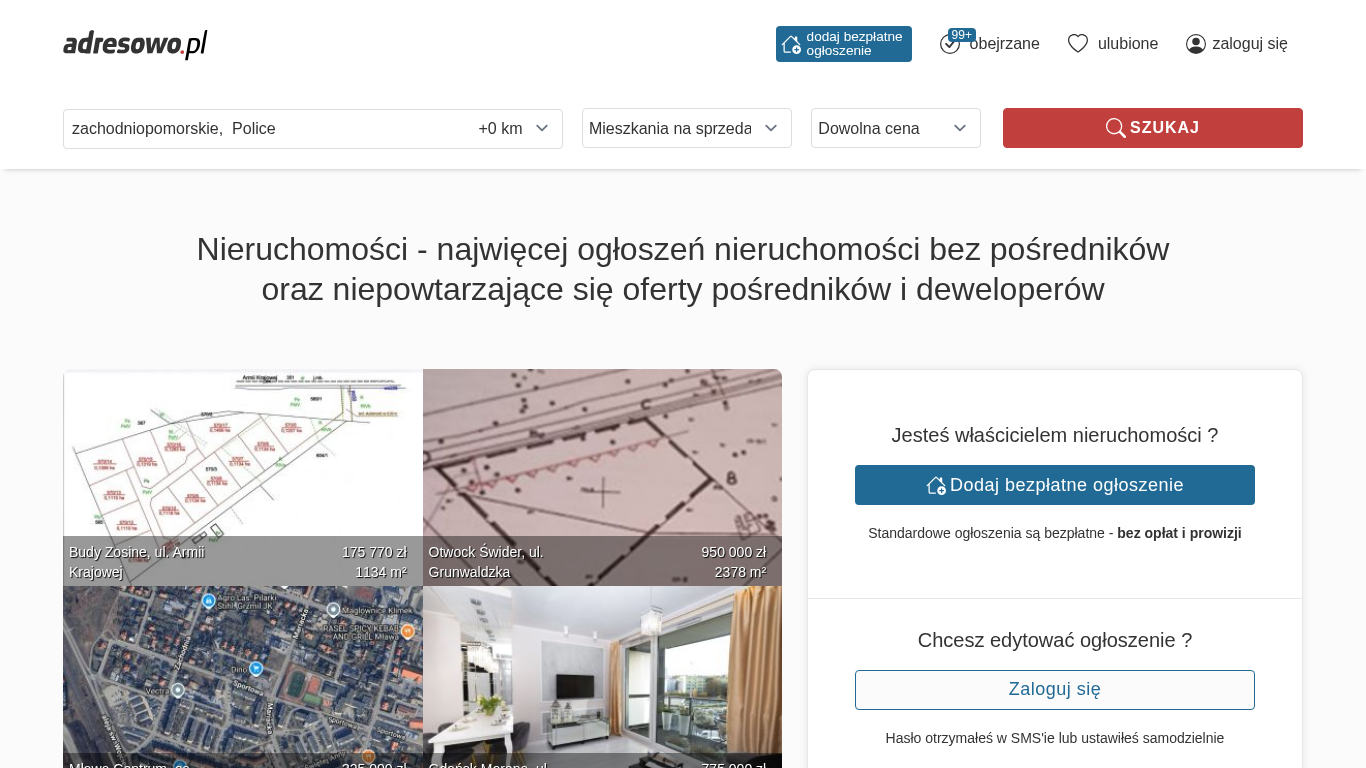Open the Mieszkania na sprzedaż dropdown
This screenshot has height=768, width=1366.
tap(686, 128)
